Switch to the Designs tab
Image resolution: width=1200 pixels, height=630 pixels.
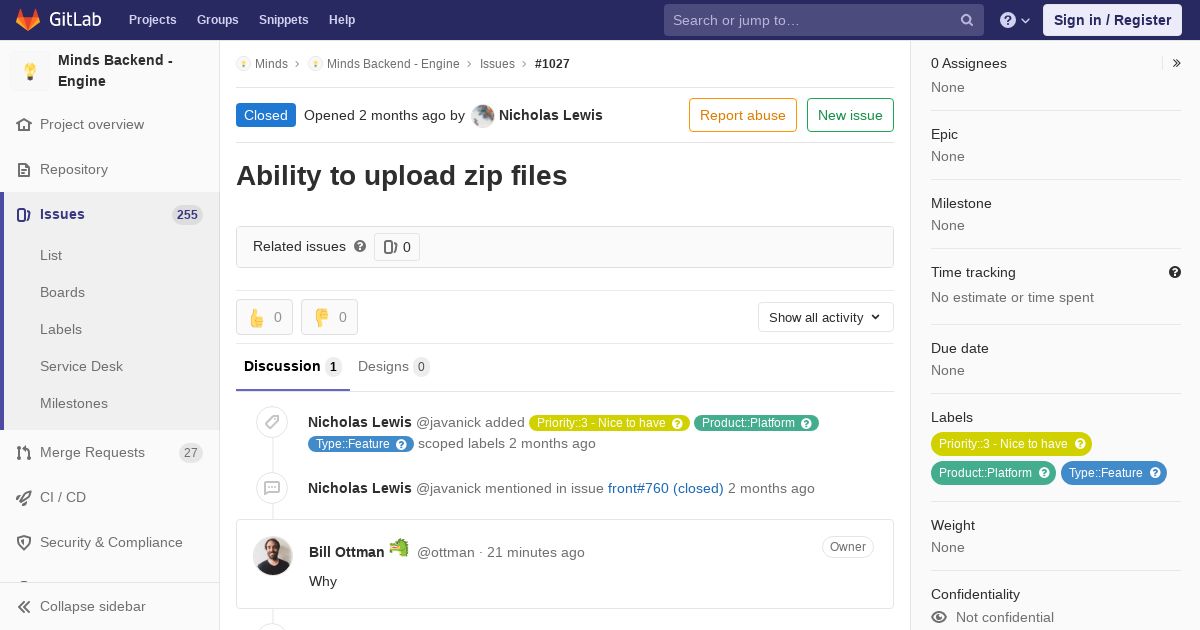pyautogui.click(x=394, y=367)
